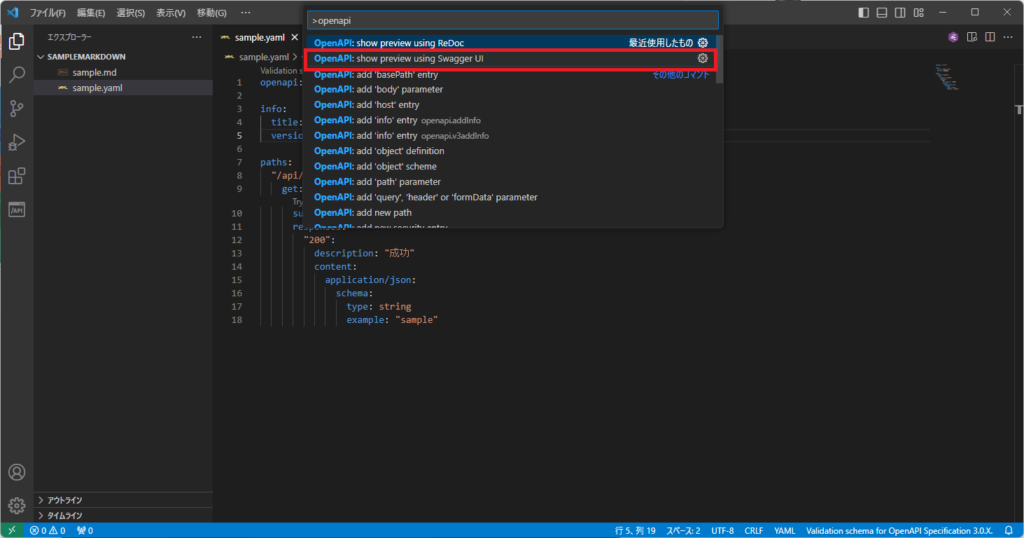Configure keybinding gear for Swagger UI command
The image size is (1024, 538).
coord(703,58)
